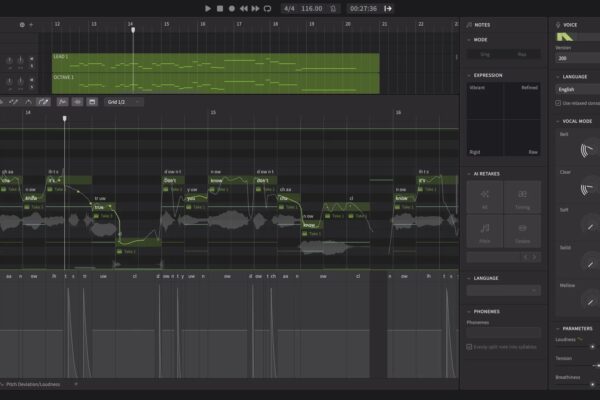Screen dimensions: 600x400
Task: Click LEAD 1 pan knob
Action: point(20,60)
